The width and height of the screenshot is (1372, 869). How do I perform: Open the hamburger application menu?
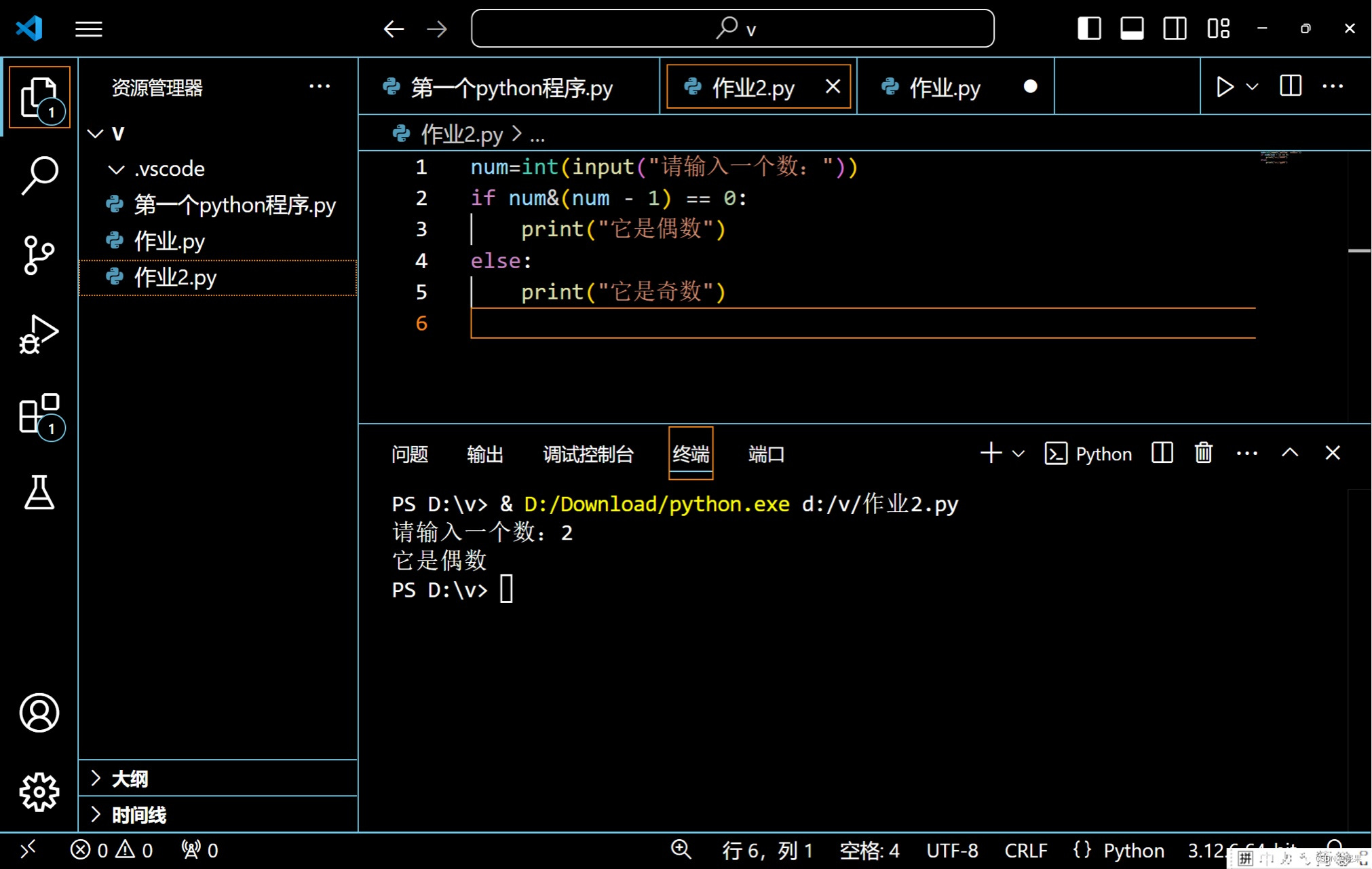pos(89,29)
